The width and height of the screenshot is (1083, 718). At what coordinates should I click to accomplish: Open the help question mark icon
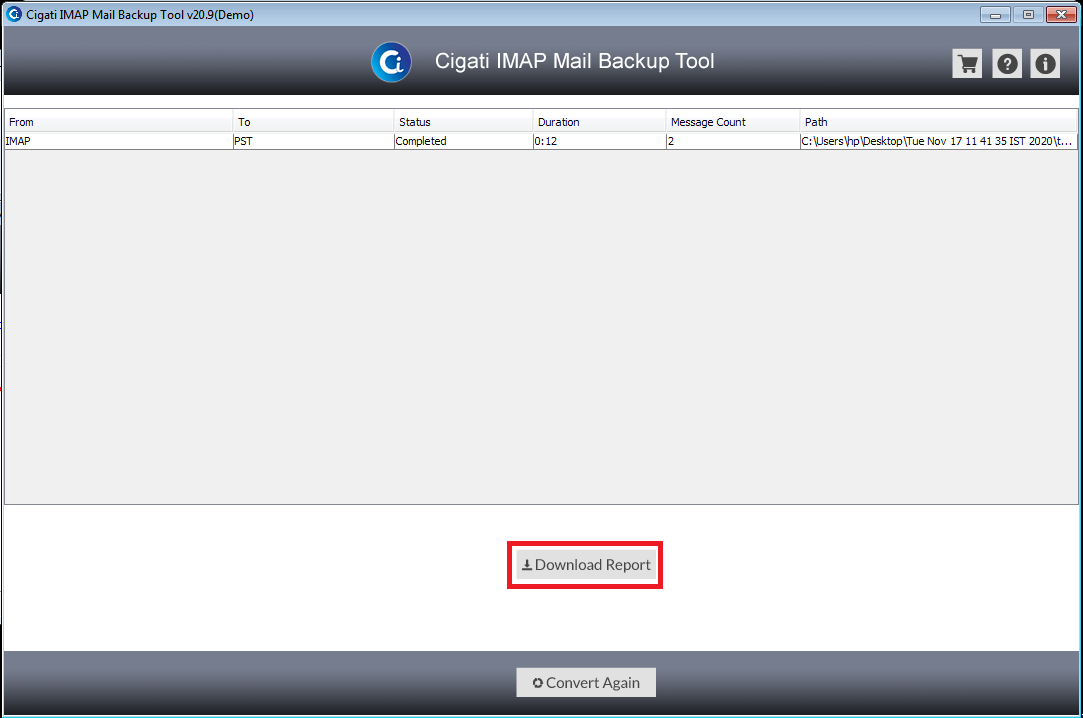[x=1007, y=64]
